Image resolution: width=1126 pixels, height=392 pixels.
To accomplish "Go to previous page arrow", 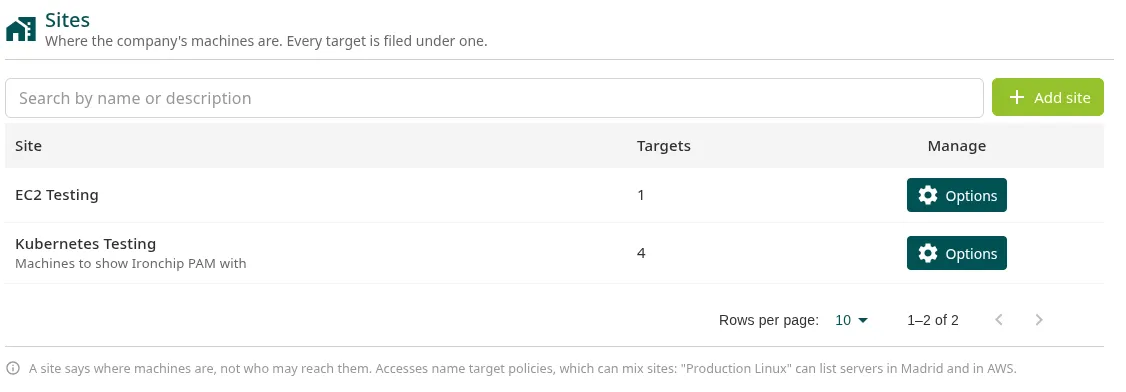I will [x=998, y=320].
